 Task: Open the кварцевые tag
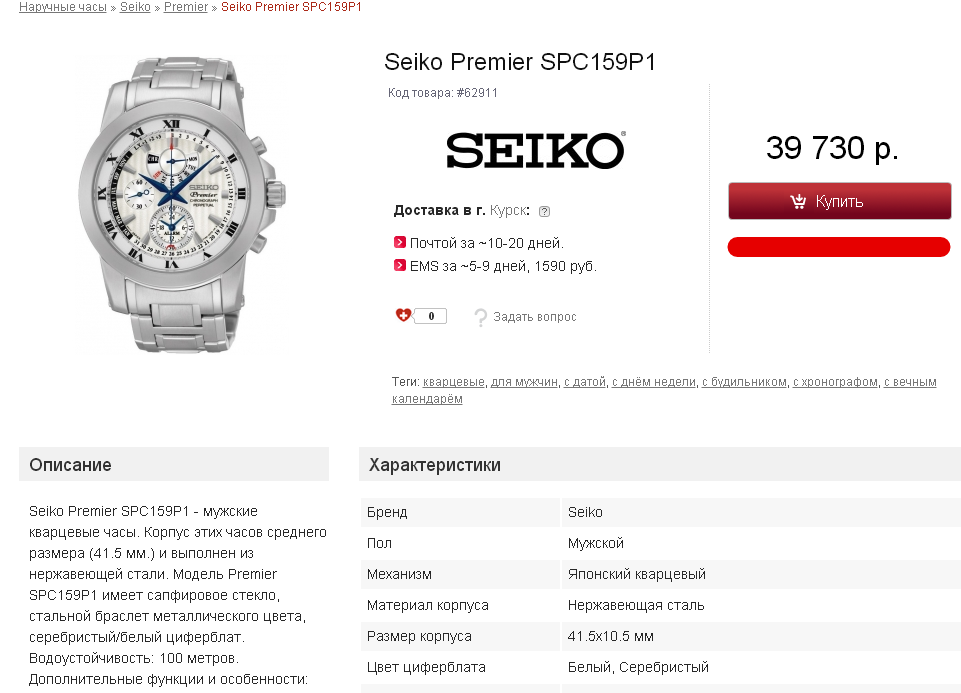453,382
